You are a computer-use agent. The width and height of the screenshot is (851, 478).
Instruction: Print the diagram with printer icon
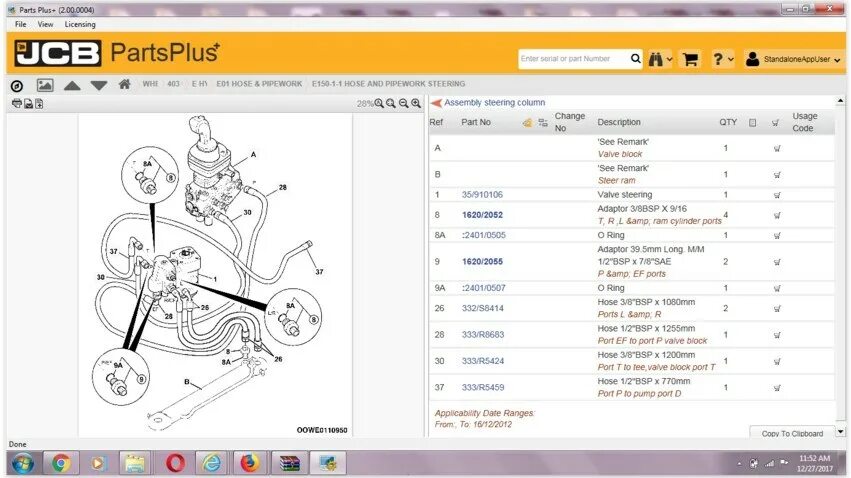(x=17, y=103)
